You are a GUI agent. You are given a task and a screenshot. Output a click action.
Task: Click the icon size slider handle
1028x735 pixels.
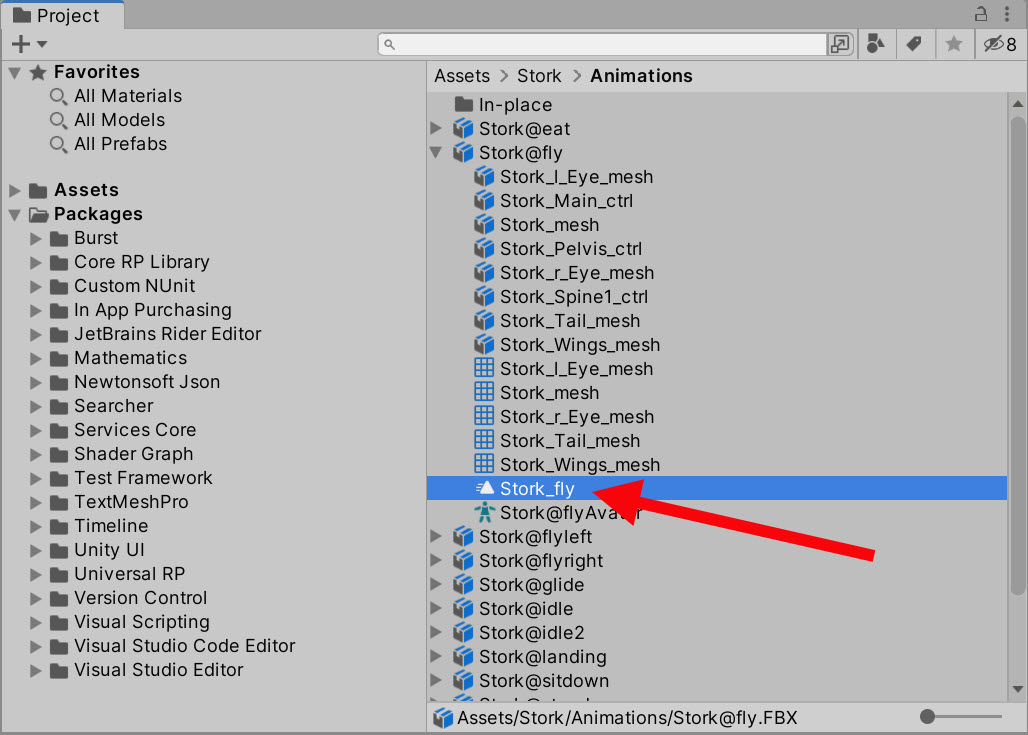(927, 717)
